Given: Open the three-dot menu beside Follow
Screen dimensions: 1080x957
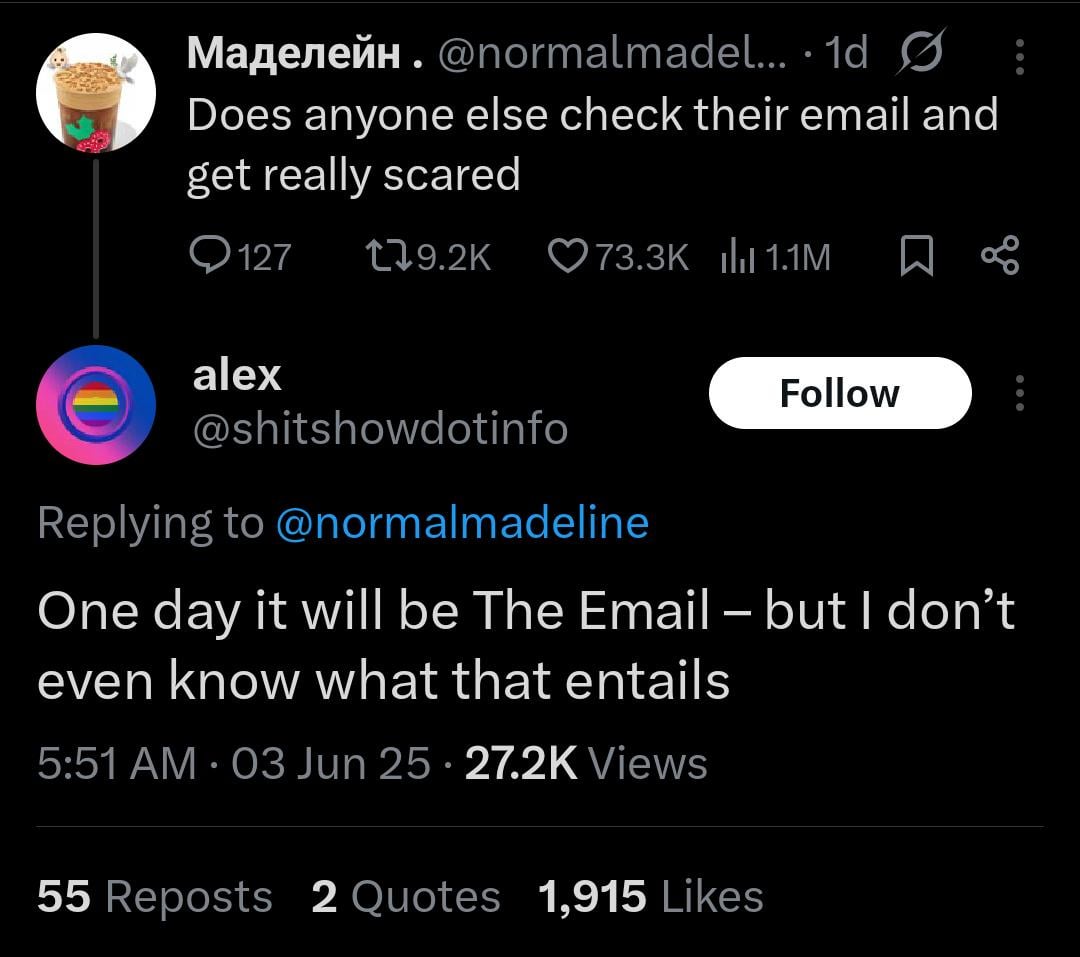Looking at the screenshot, I should tap(1019, 393).
